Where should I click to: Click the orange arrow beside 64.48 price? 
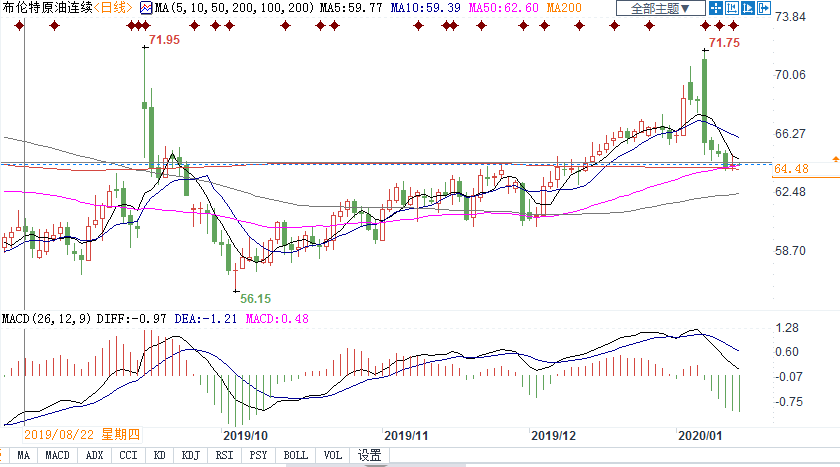pyautogui.click(x=835, y=159)
